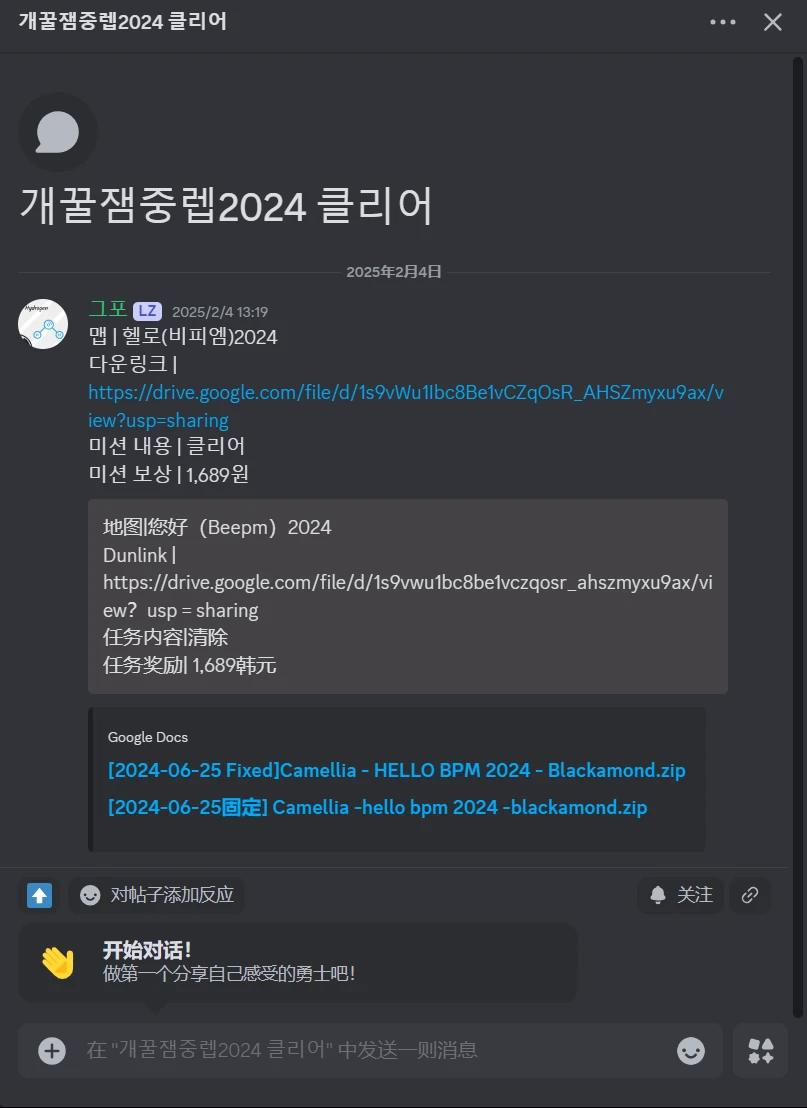
Task: Open the Google Drive sharing link
Action: [x=406, y=406]
